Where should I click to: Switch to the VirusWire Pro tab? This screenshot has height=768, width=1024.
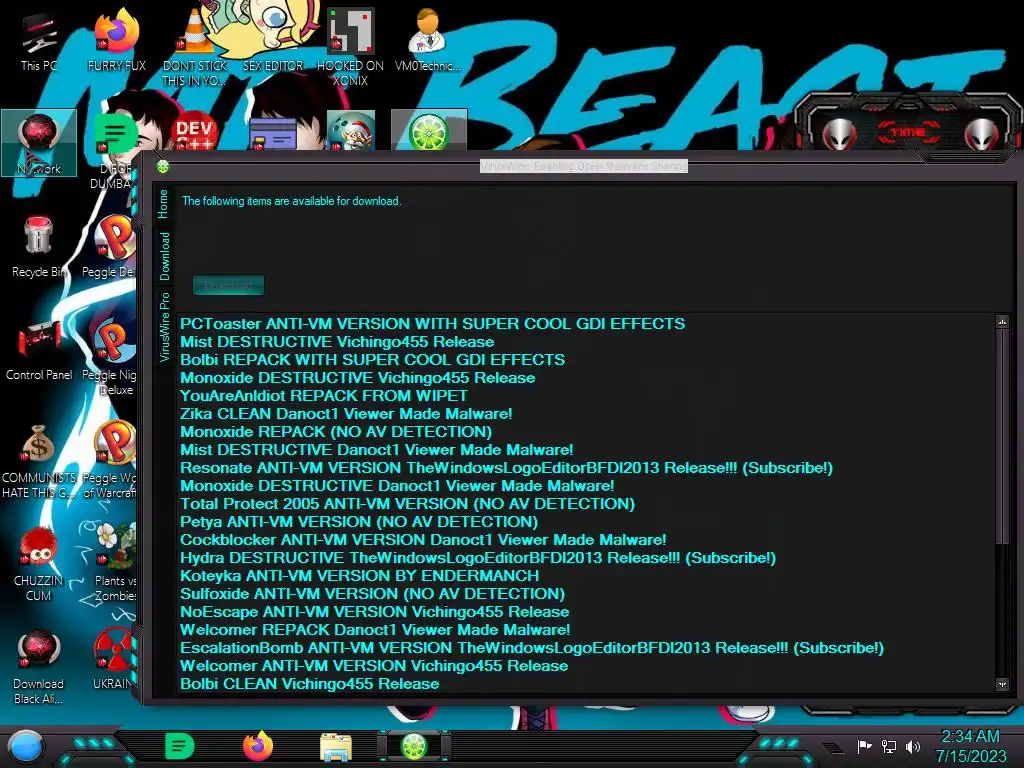[x=165, y=327]
